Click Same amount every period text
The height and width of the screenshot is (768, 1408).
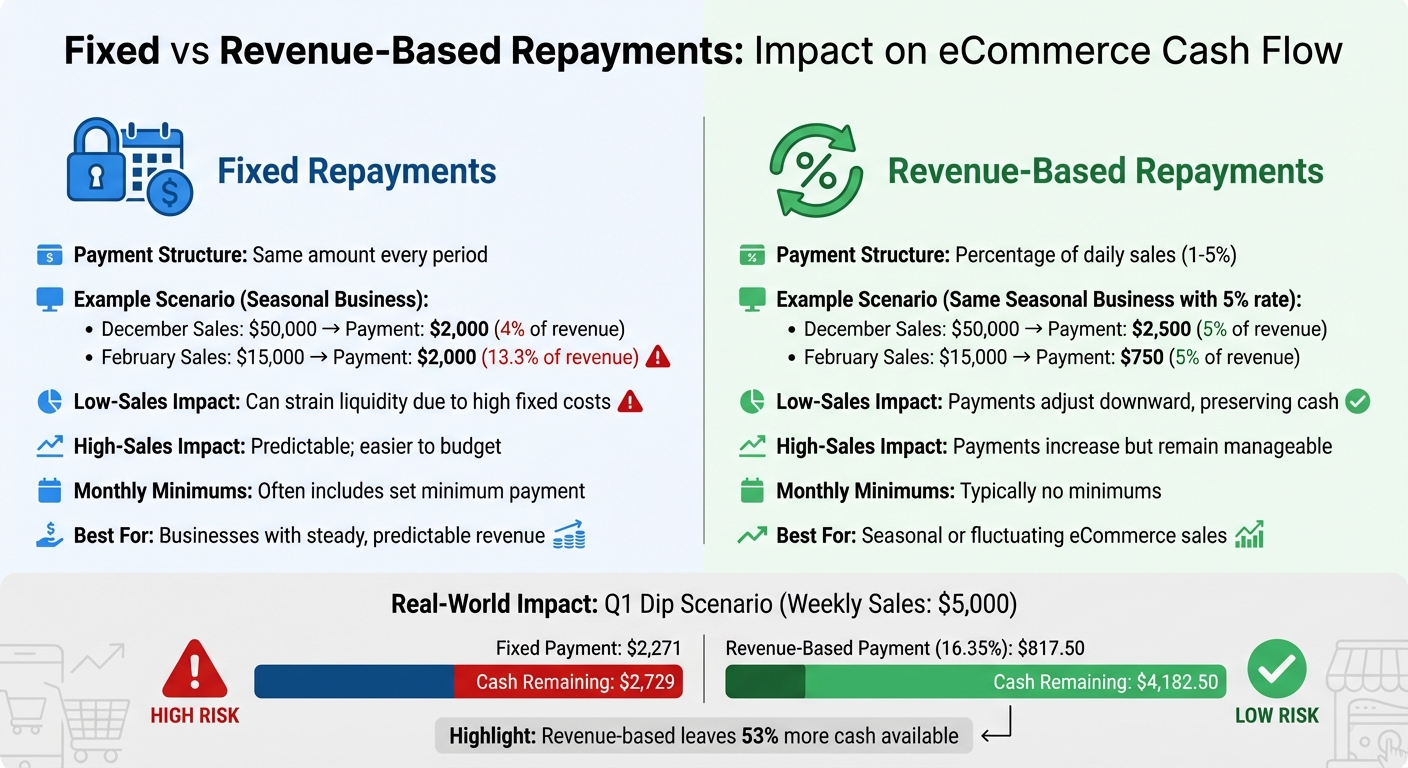370,255
